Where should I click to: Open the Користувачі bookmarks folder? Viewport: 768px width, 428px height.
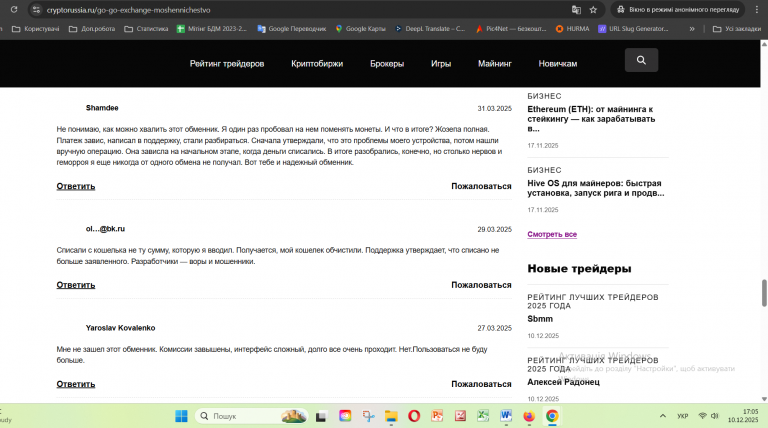(x=35, y=29)
